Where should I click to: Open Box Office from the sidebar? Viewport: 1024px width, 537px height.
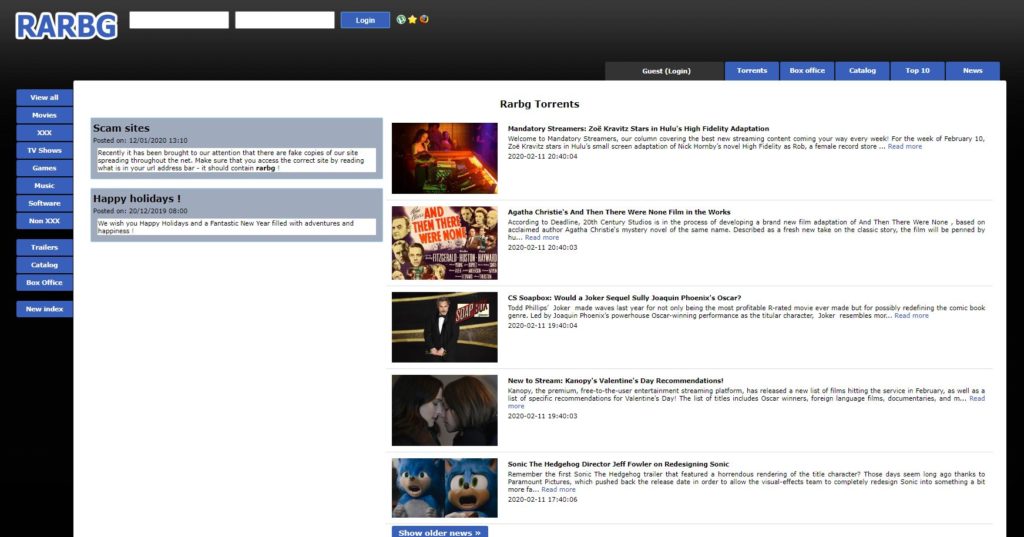click(x=44, y=283)
